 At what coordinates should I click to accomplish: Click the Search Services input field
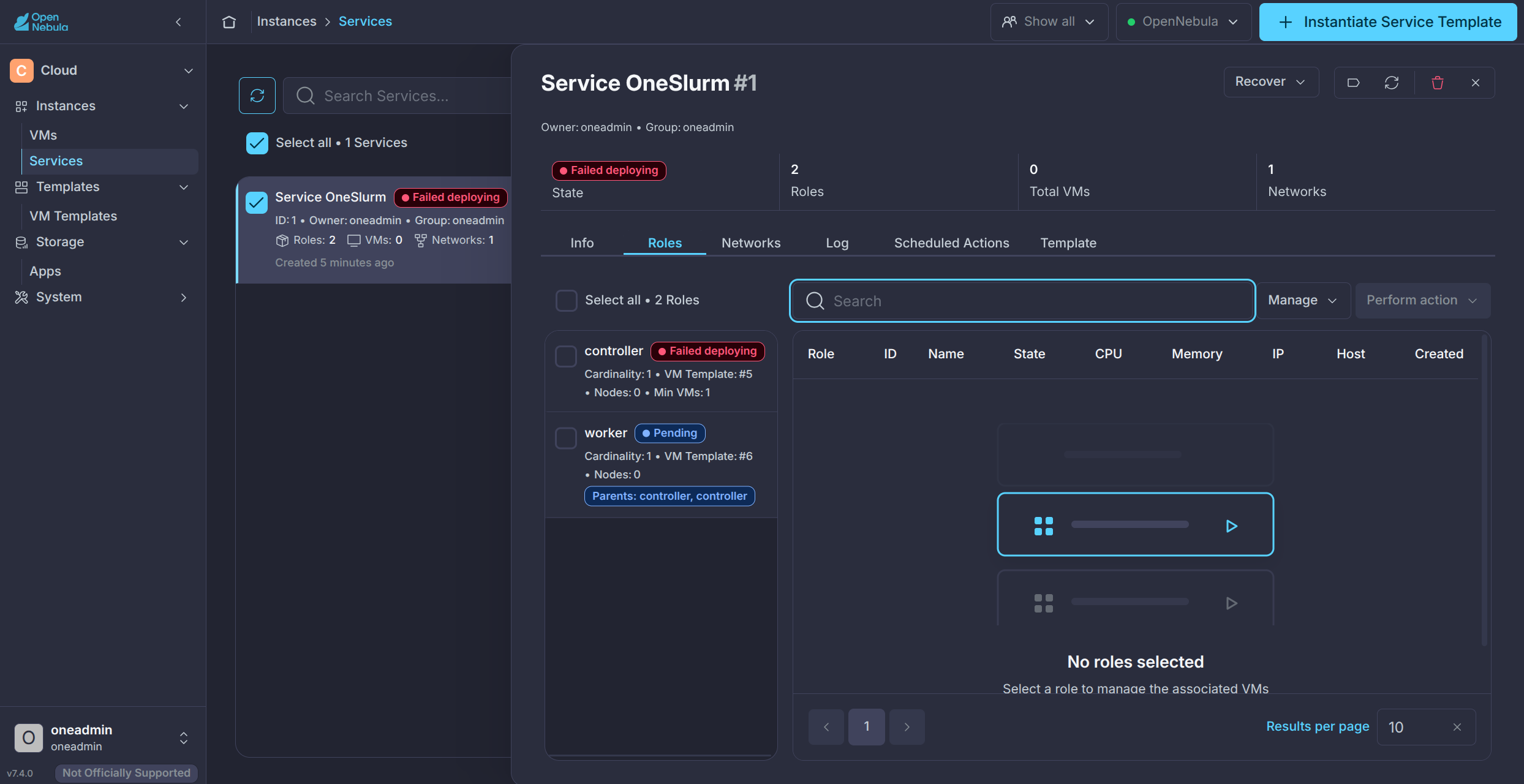pos(398,96)
